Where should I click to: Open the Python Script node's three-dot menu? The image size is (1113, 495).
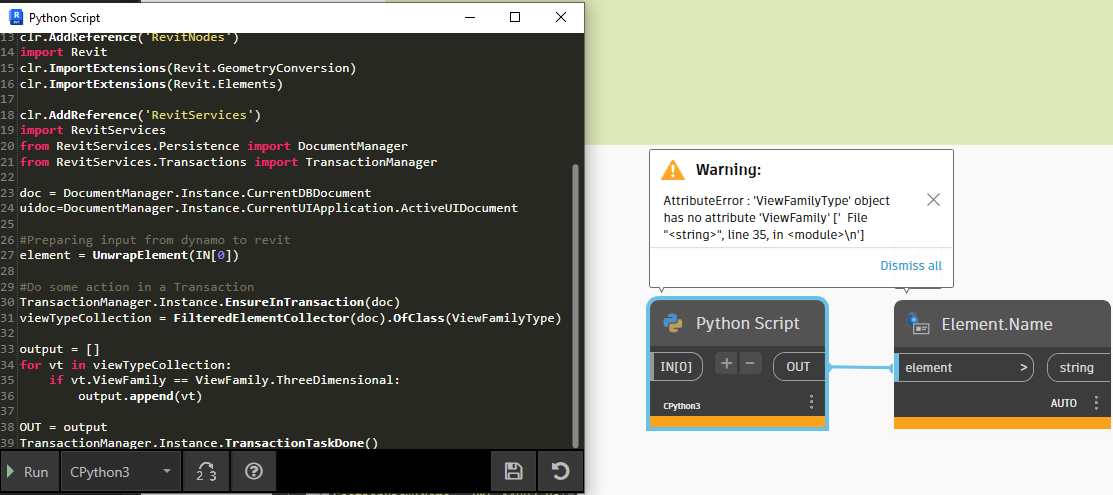coord(811,403)
